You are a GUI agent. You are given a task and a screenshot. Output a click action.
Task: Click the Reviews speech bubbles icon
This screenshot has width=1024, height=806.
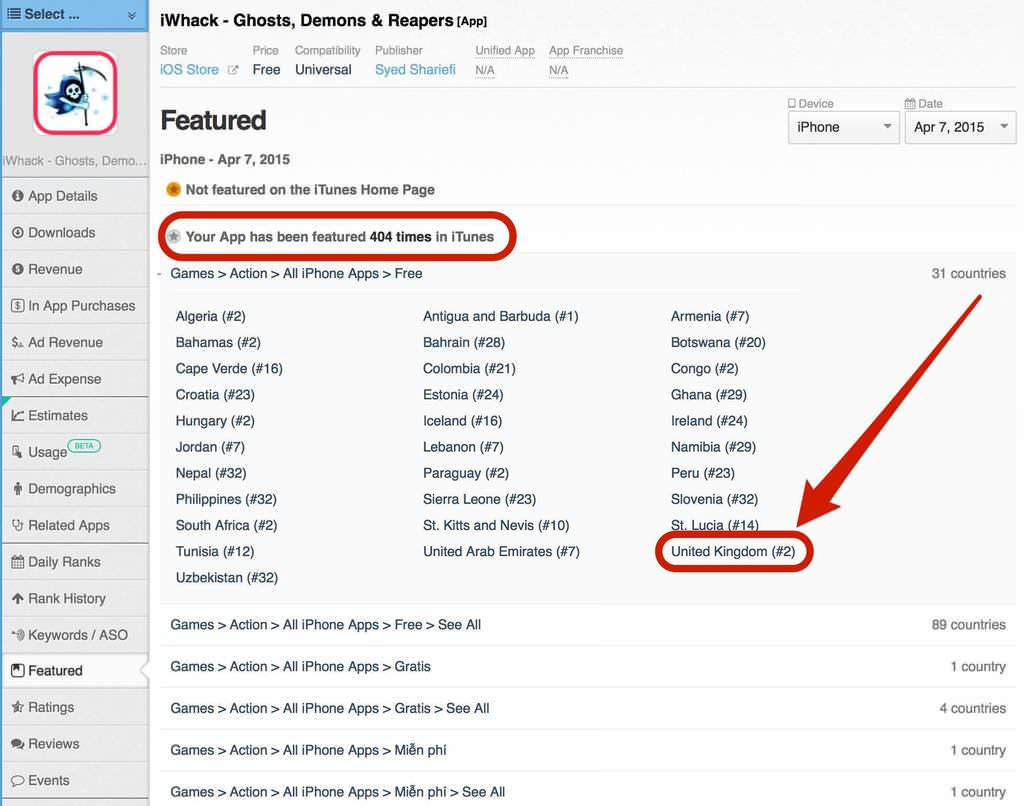(18, 744)
